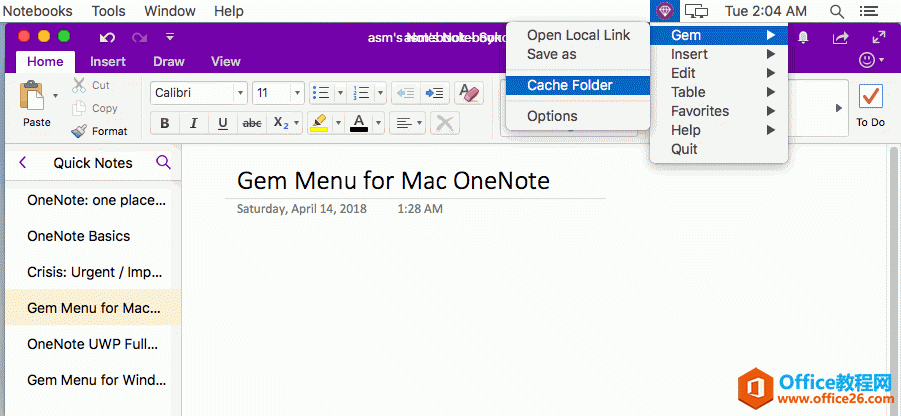Click the smiley feedback icon
The height and width of the screenshot is (416, 901).
pyautogui.click(x=867, y=60)
